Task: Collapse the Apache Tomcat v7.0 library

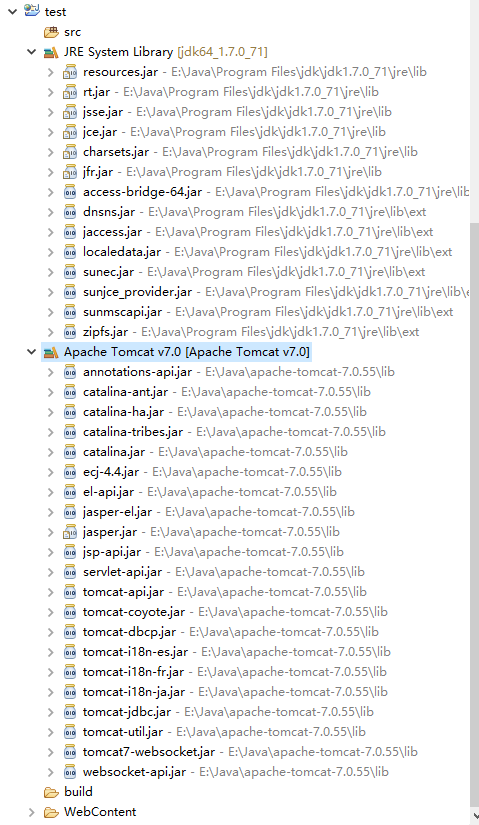Action: (x=32, y=352)
